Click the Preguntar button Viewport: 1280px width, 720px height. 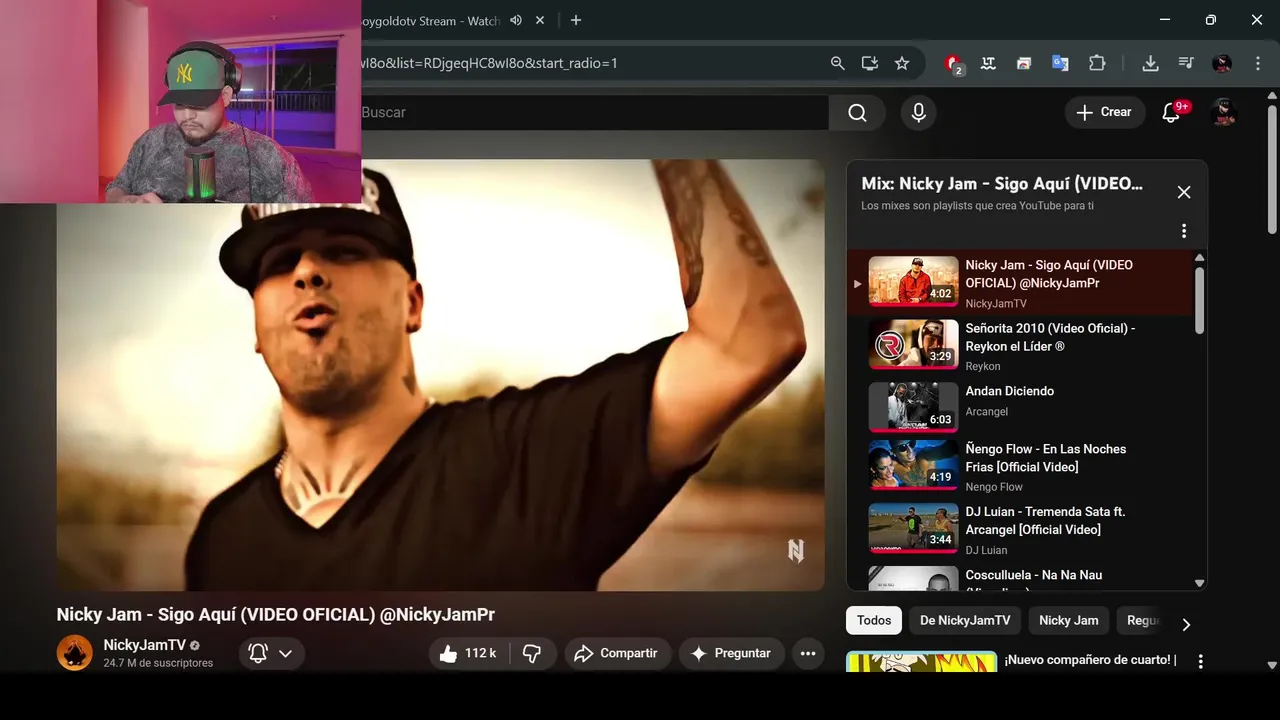(x=732, y=653)
